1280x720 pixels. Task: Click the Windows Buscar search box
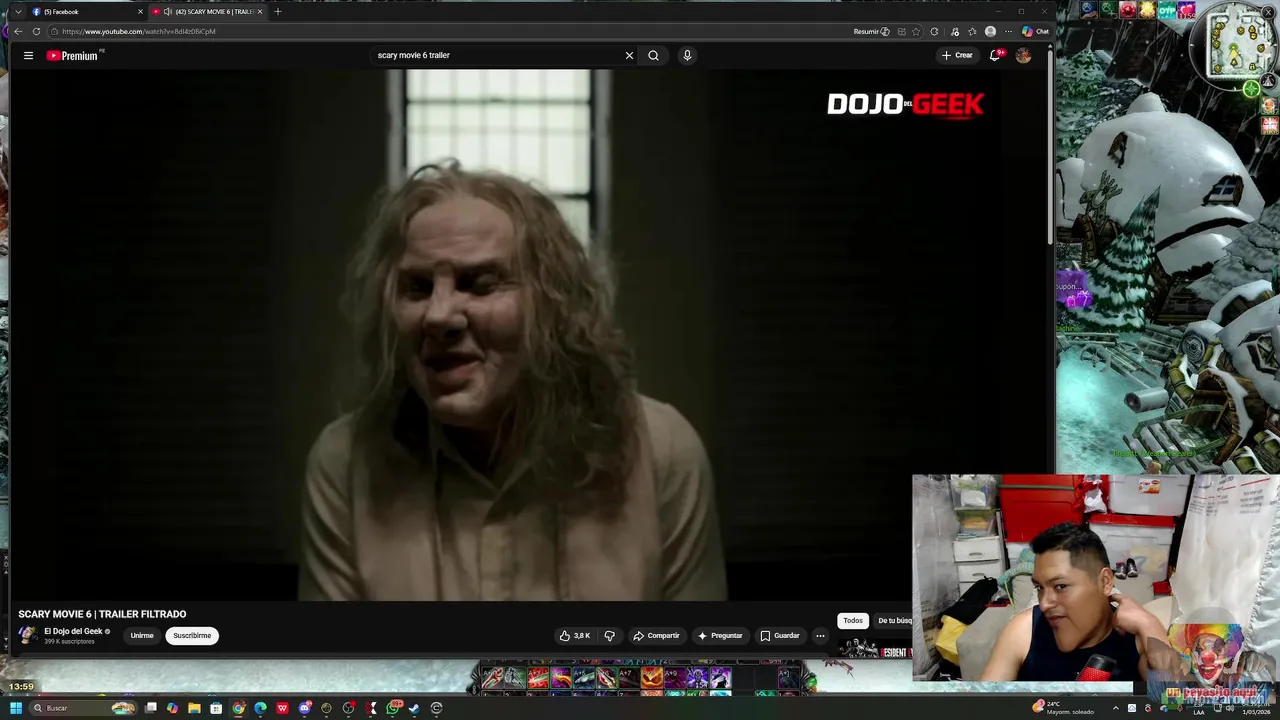(x=83, y=708)
